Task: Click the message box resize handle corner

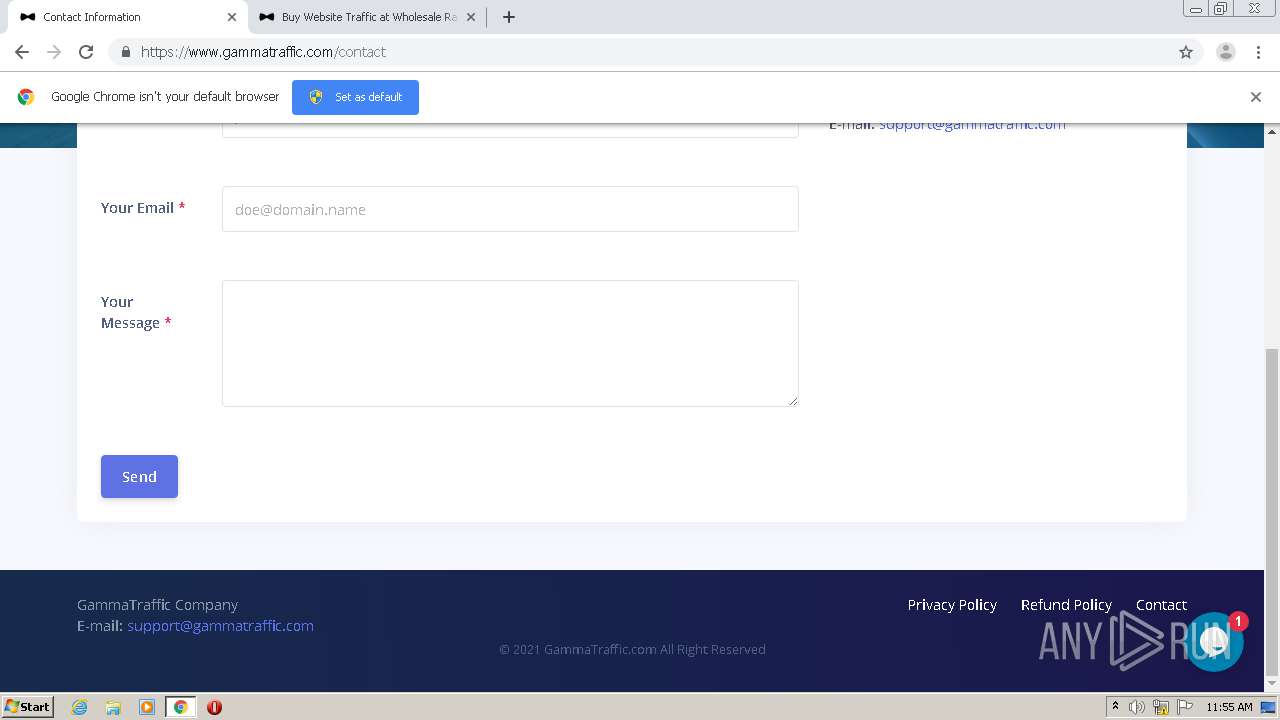Action: tap(793, 401)
